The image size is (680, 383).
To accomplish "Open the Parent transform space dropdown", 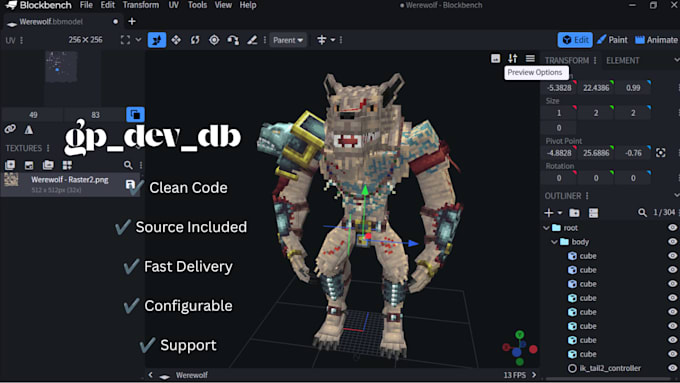I will pyautogui.click(x=288, y=40).
